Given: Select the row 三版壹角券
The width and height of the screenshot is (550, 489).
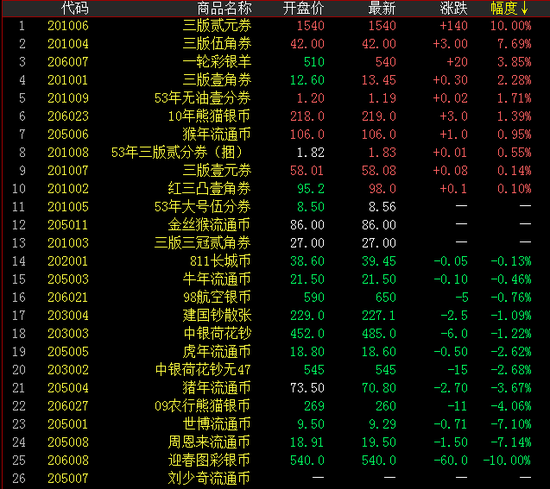Looking at the screenshot, I should (276, 80).
